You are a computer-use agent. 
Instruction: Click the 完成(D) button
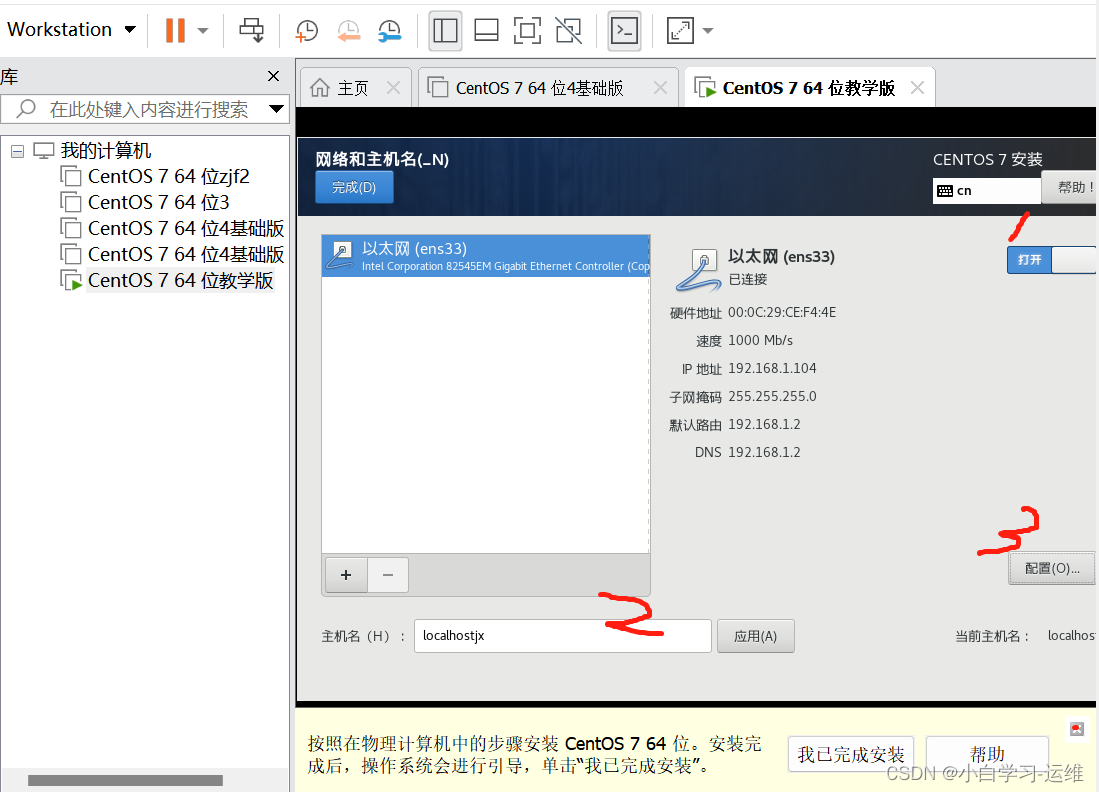click(354, 188)
